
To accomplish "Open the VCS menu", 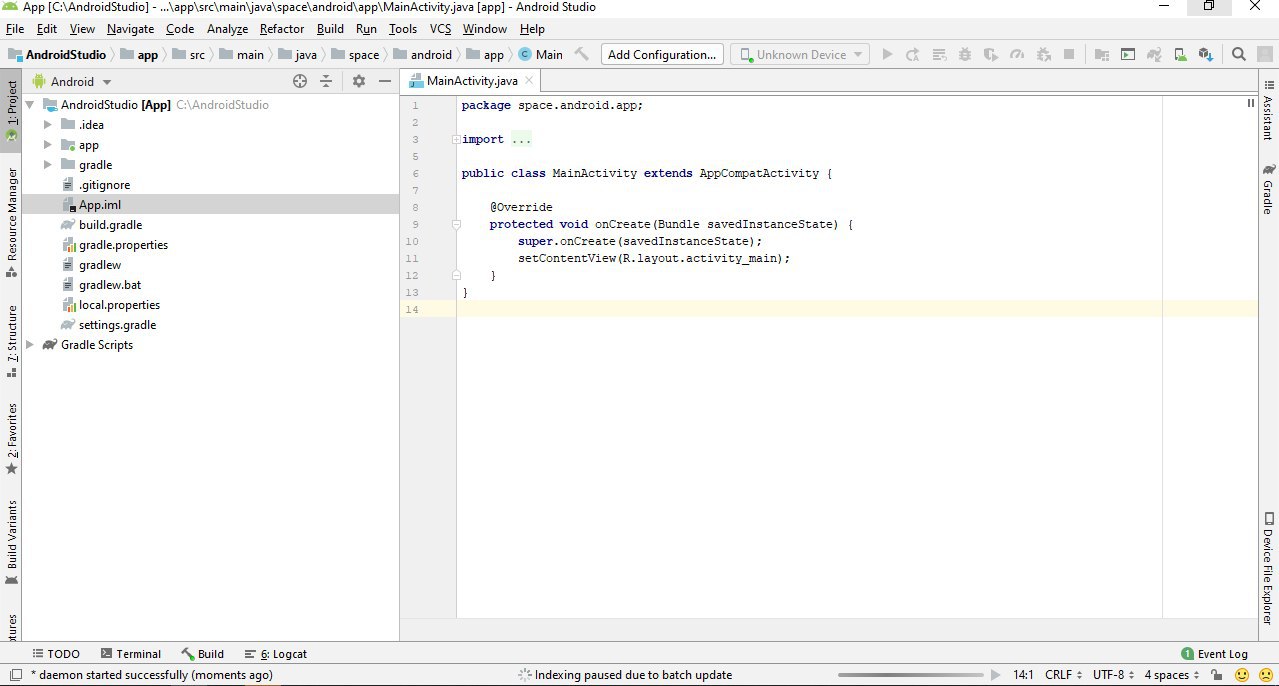I will pyautogui.click(x=441, y=29).
